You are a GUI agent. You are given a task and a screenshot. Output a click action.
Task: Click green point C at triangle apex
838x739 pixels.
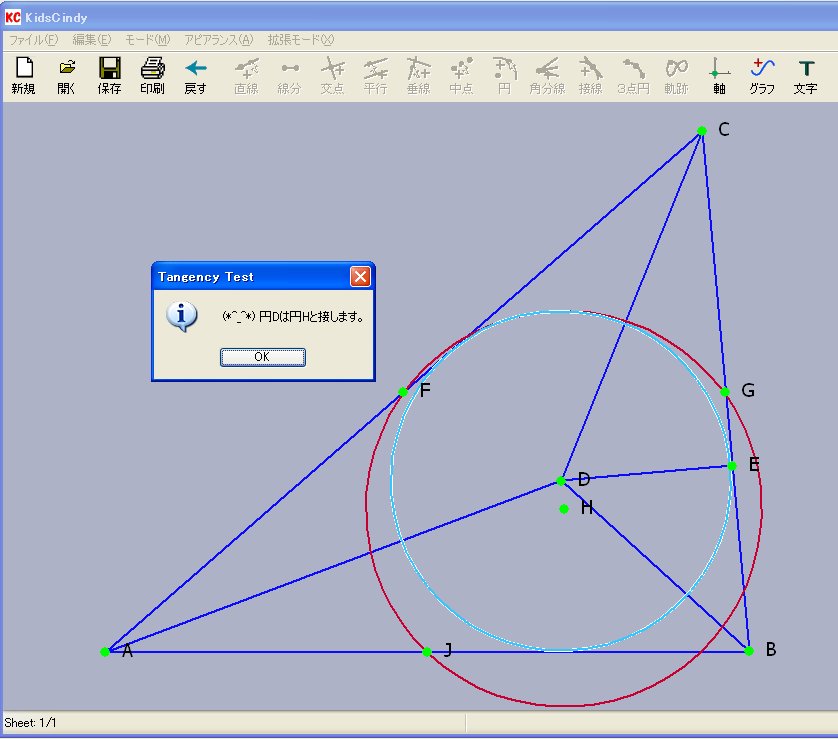coord(702,131)
